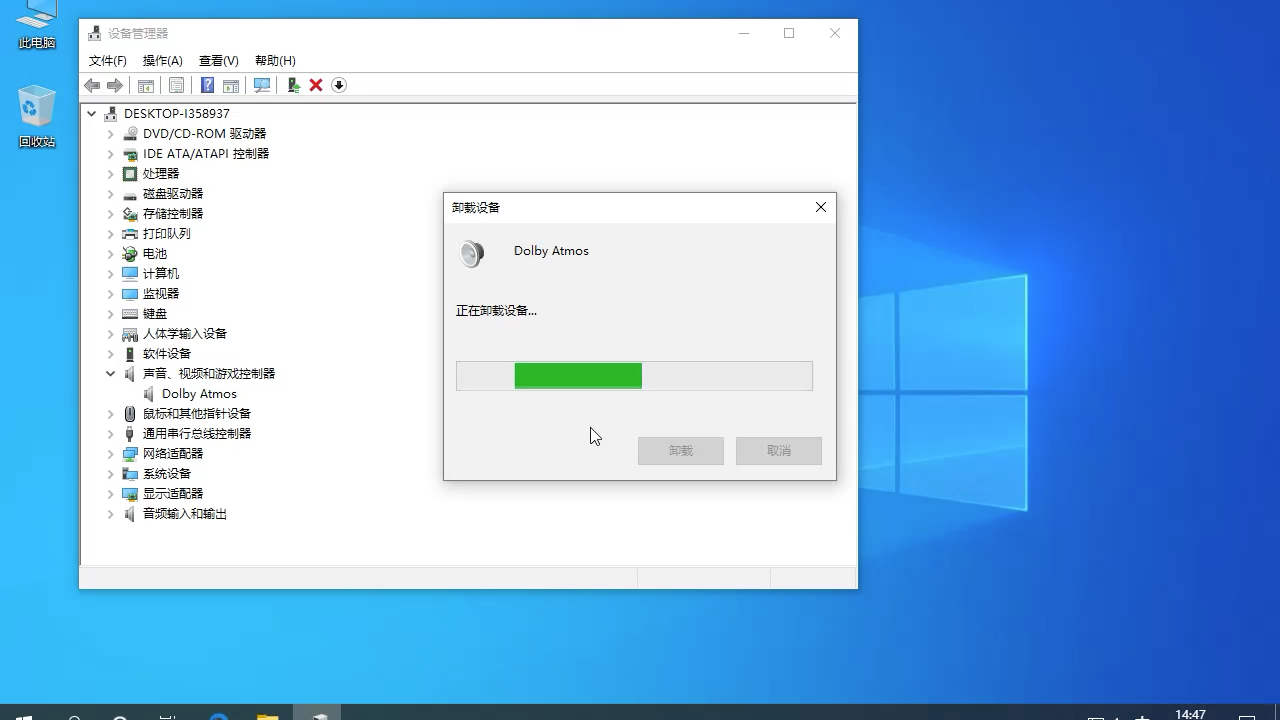Toggle the show/hide console tree toolbar icon
The height and width of the screenshot is (720, 1280).
click(x=146, y=86)
